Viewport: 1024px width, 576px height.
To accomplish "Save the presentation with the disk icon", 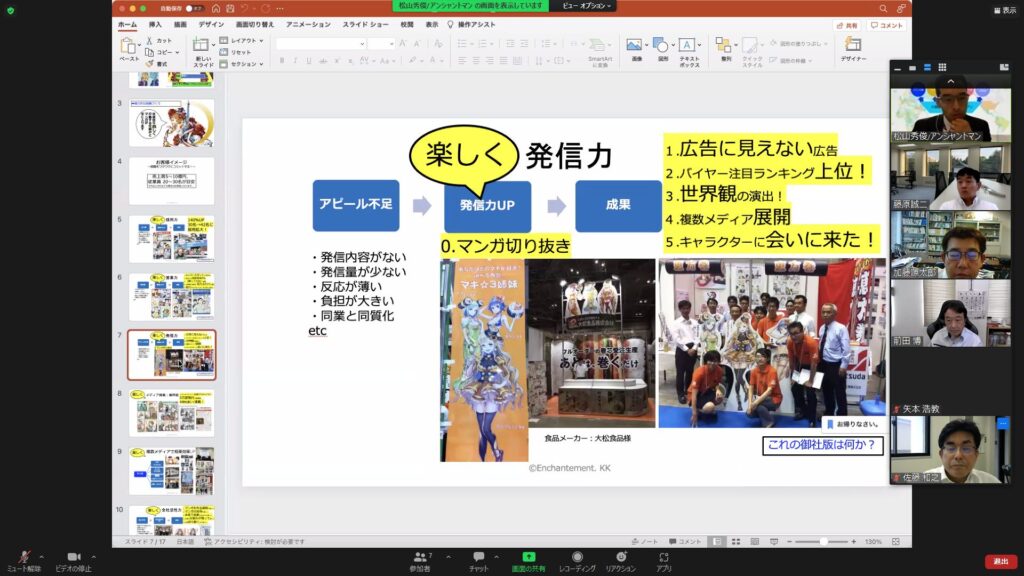I will point(231,8).
